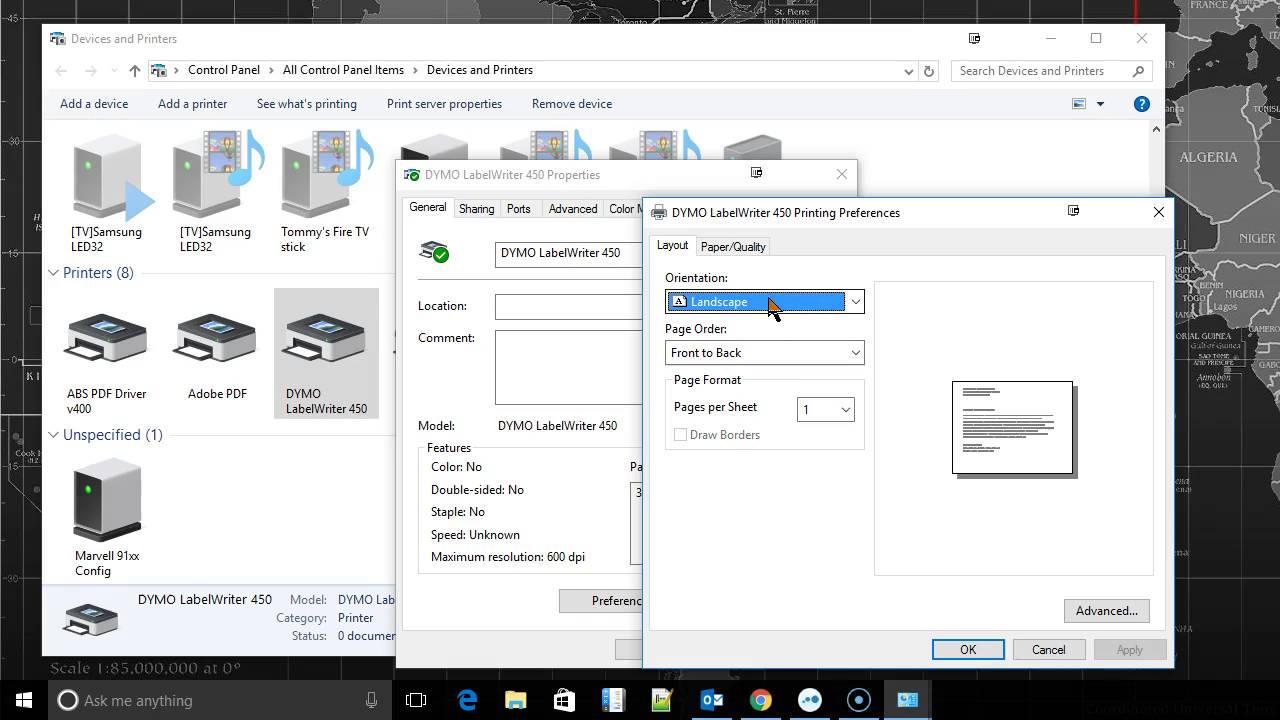Select Tommy's Fire TV stick device
Image resolution: width=1280 pixels, height=720 pixels.
point(325,176)
